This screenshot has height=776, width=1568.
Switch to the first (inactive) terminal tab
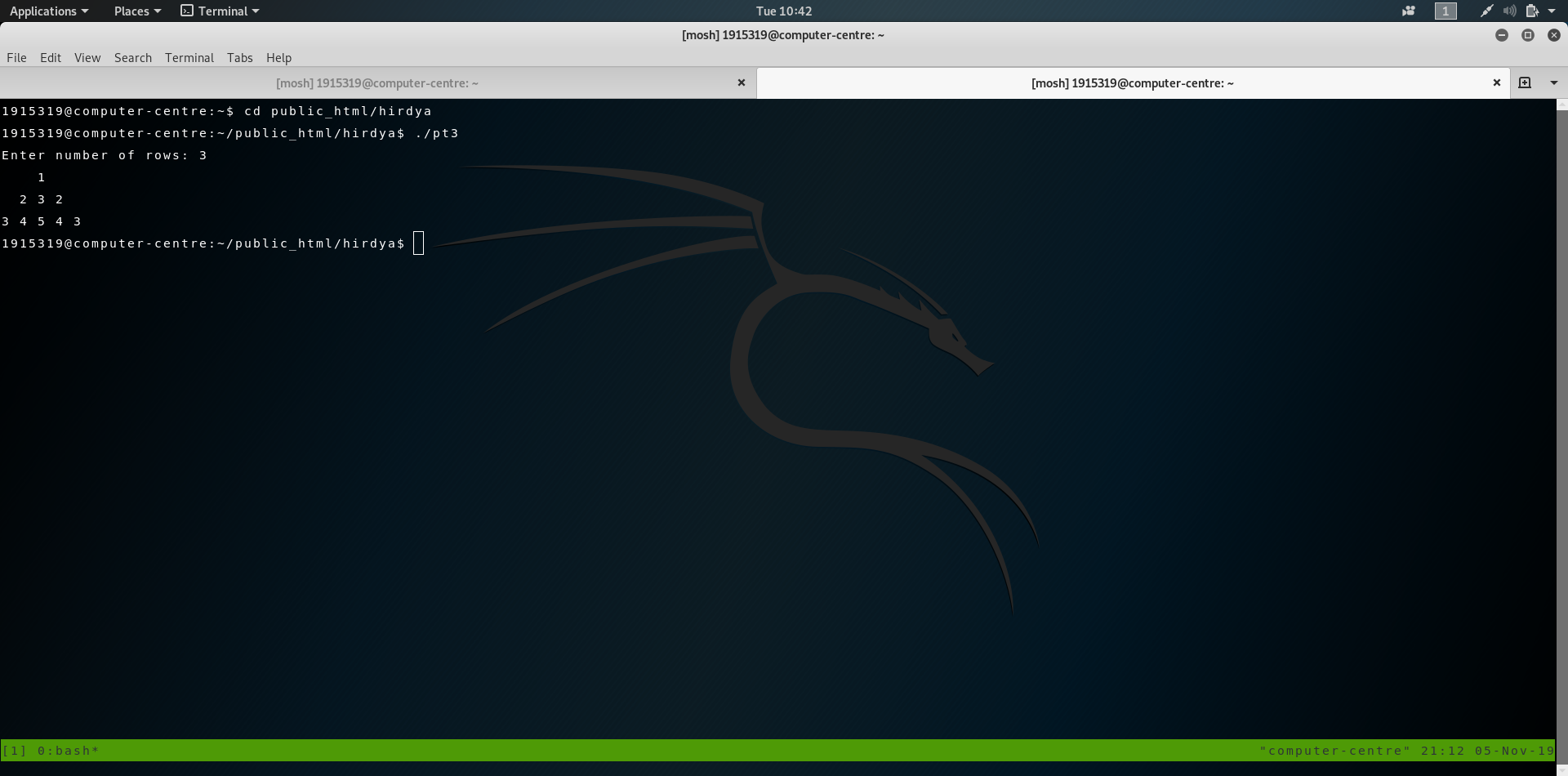[377, 83]
